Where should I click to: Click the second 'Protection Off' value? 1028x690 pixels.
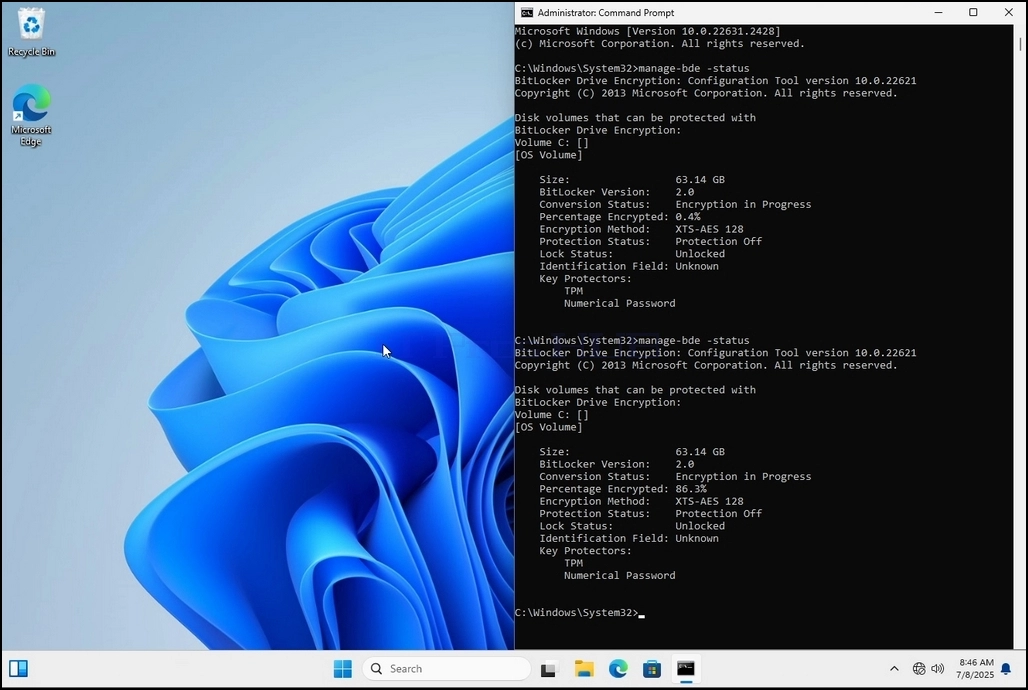719,514
